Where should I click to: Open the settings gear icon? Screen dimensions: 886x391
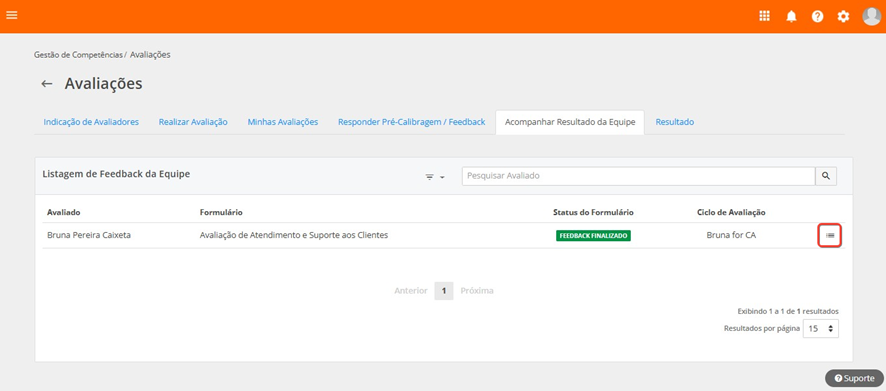pyautogui.click(x=843, y=16)
